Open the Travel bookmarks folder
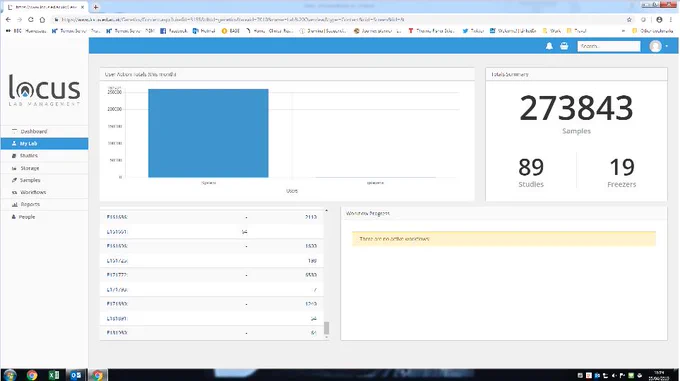The height and width of the screenshot is (381, 680). pos(576,31)
